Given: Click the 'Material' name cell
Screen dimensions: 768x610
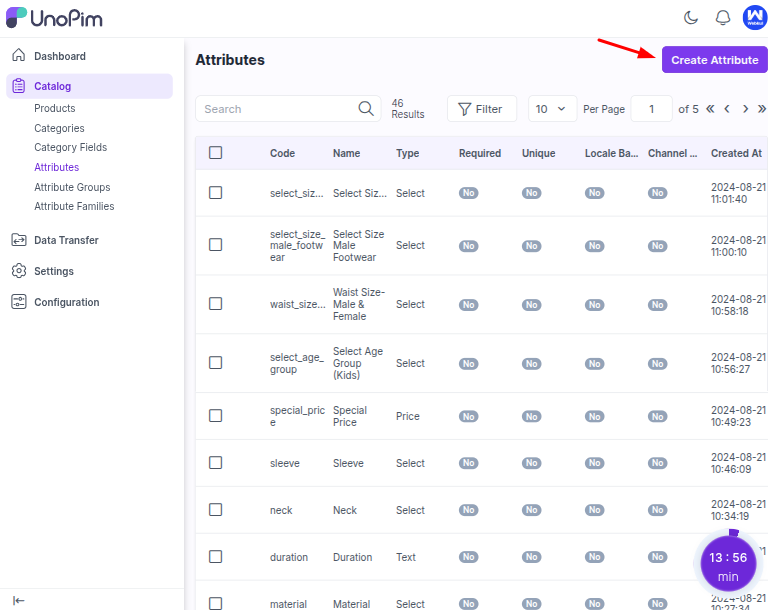Looking at the screenshot, I should point(352,604).
